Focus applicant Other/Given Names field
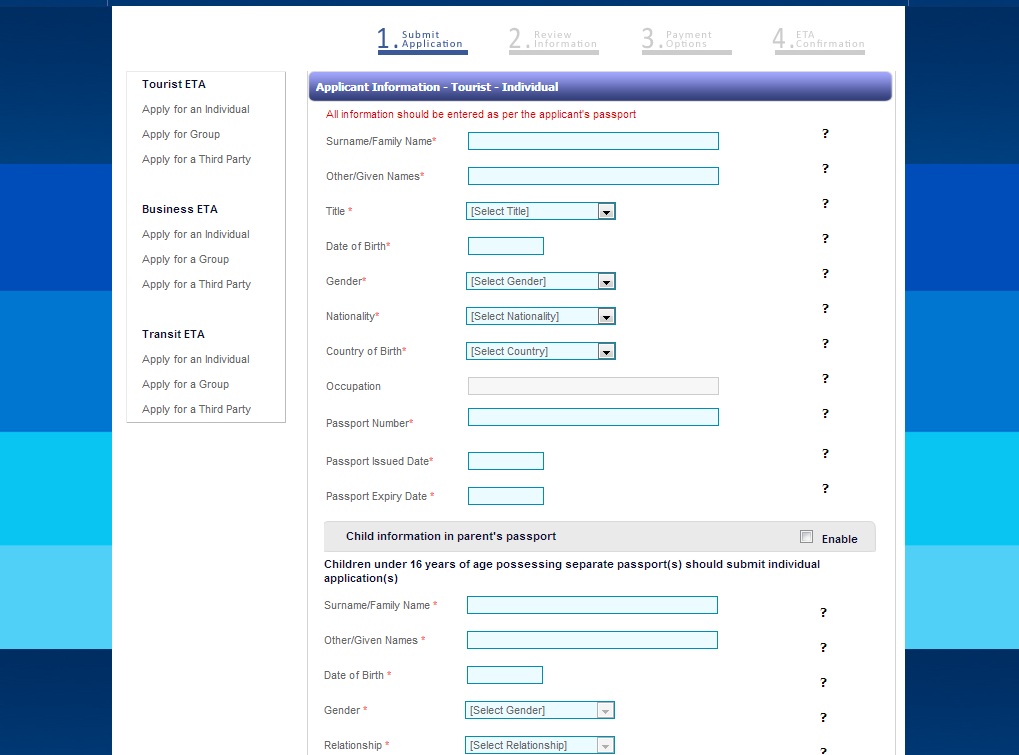This screenshot has height=755, width=1019. [593, 176]
